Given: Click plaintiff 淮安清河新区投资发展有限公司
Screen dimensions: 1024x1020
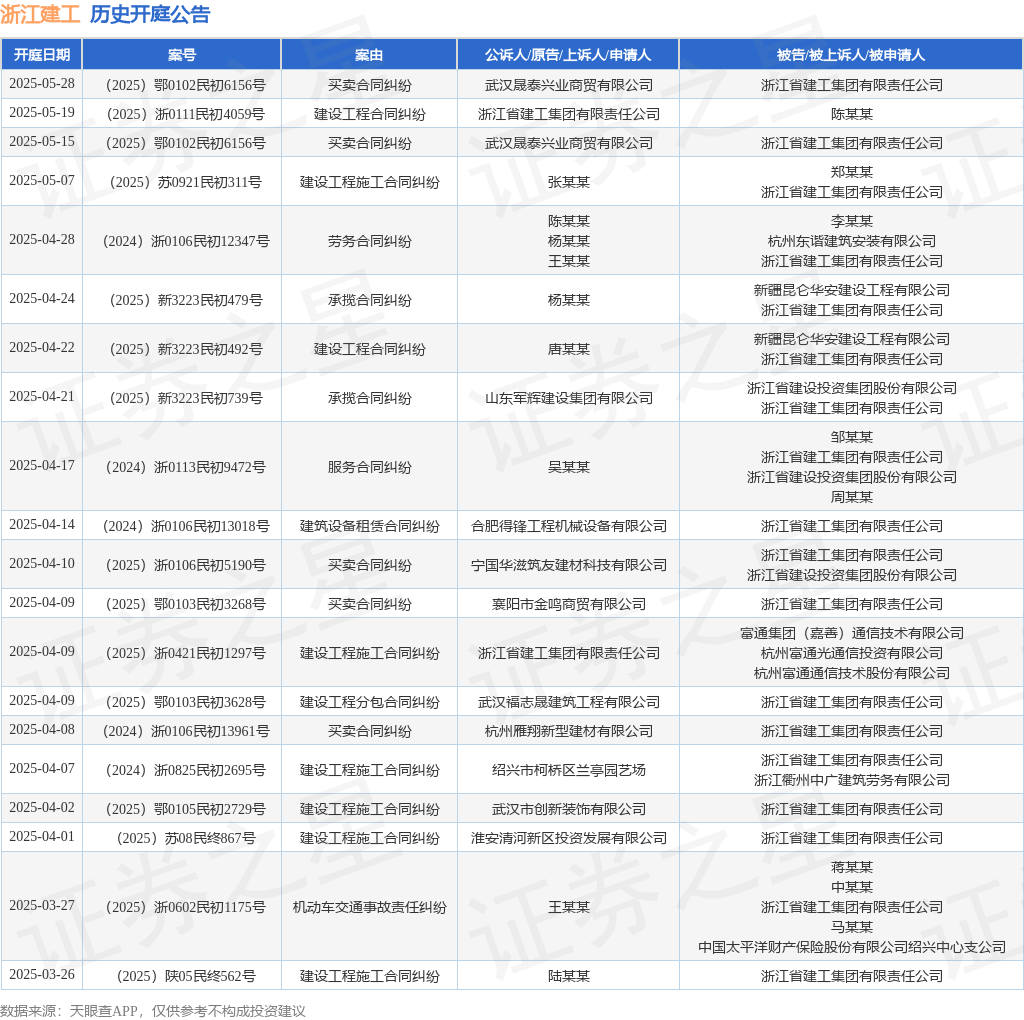Looking at the screenshot, I should 569,838.
